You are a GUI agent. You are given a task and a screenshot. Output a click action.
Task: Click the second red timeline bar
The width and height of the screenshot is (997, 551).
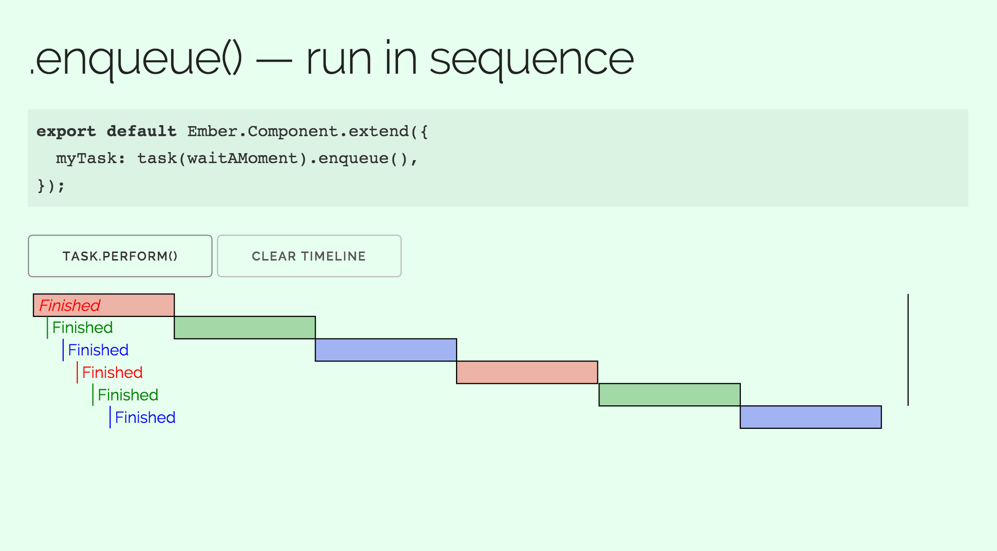click(x=527, y=372)
